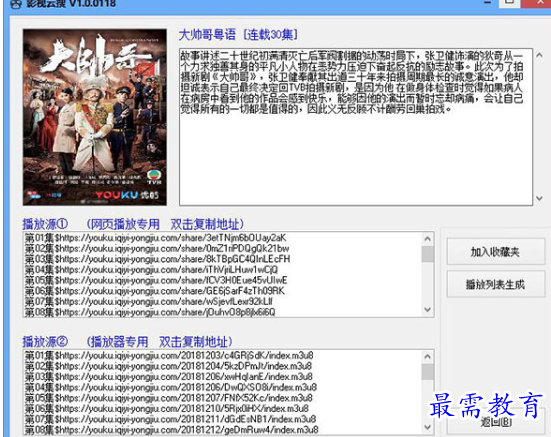The height and width of the screenshot is (437, 551).
Task: Select 第01集 20181203 m3u8 link in 播放源②
Action: tap(169, 355)
